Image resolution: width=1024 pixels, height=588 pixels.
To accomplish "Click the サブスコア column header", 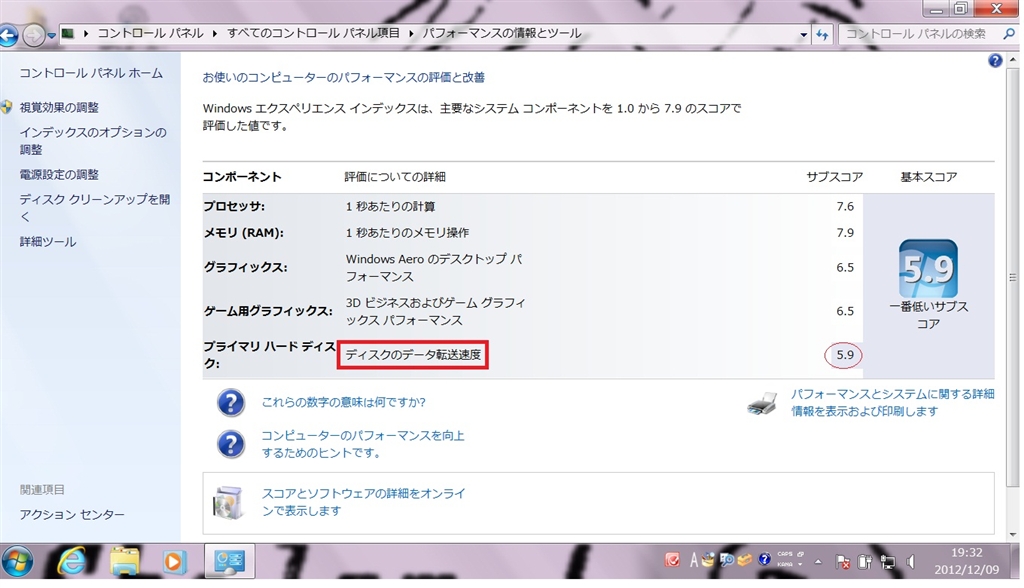I will (835, 177).
